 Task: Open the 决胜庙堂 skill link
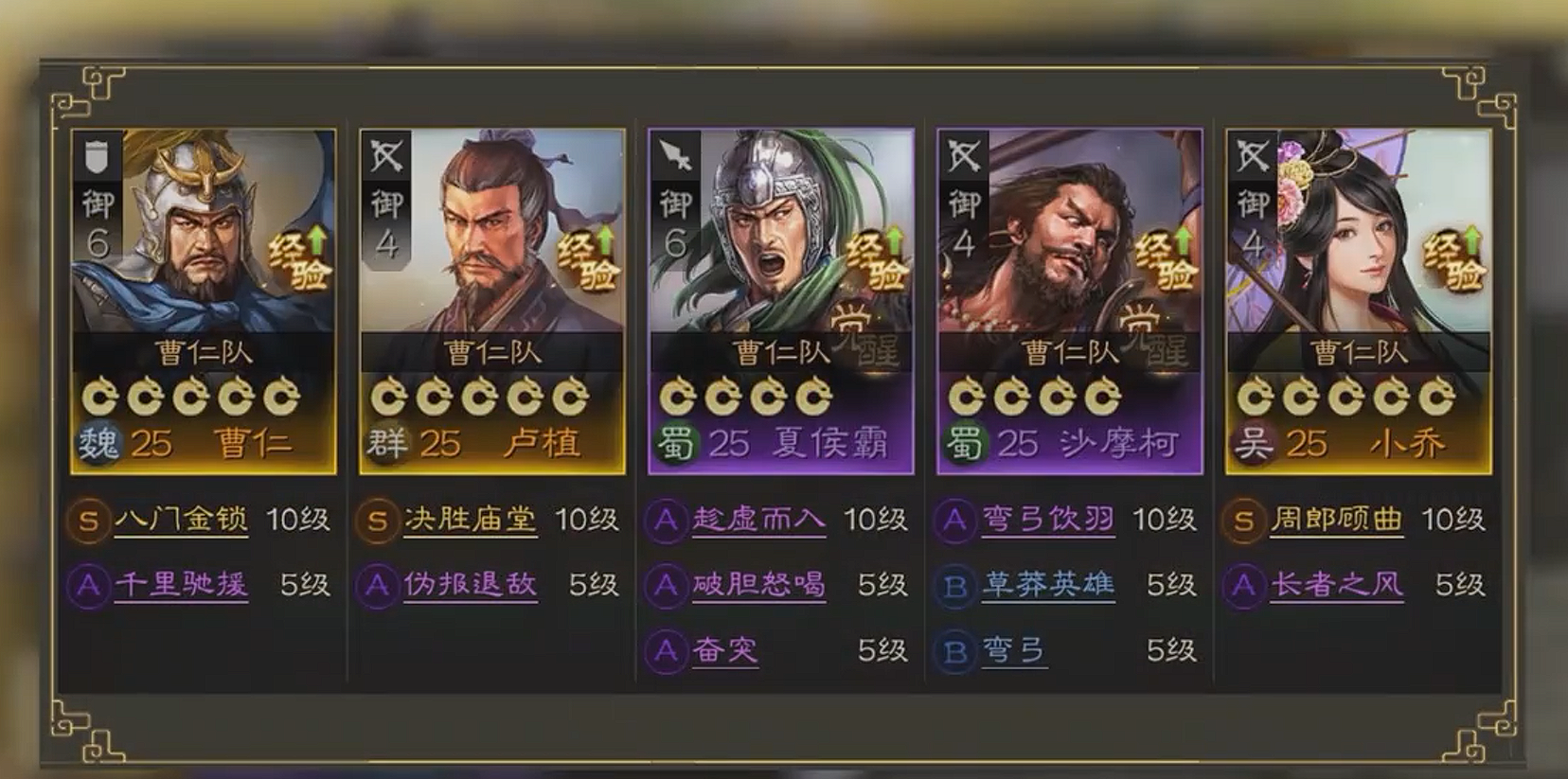pos(471,520)
